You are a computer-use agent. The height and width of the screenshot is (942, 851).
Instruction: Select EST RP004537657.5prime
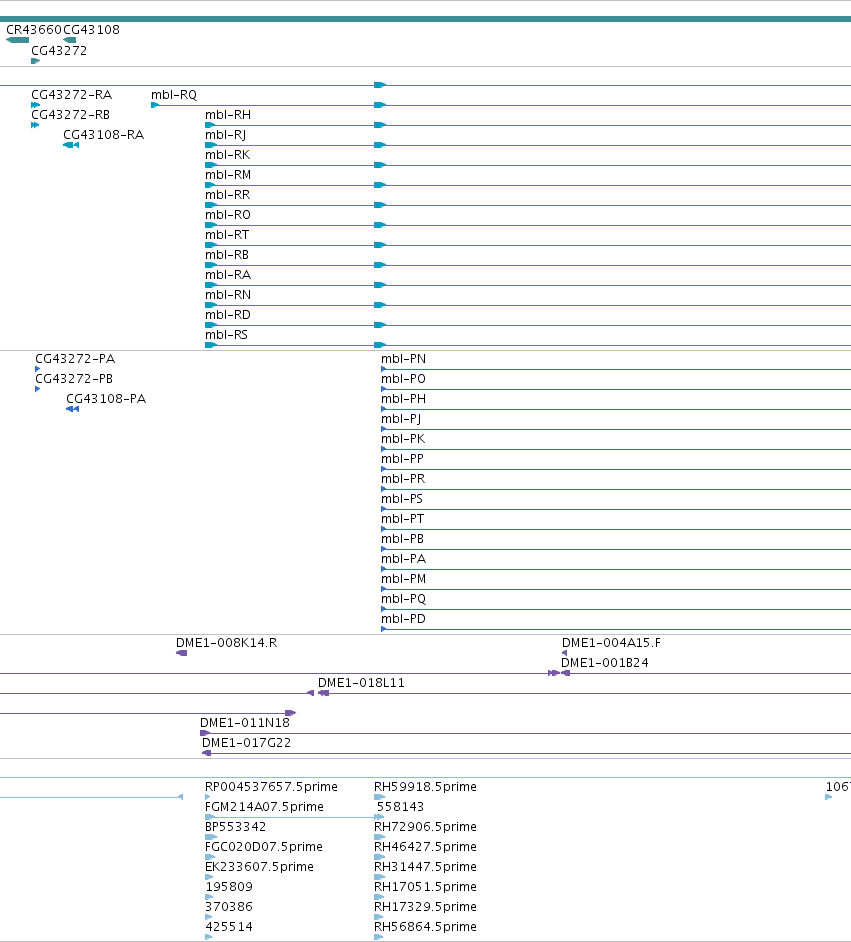click(x=271, y=786)
